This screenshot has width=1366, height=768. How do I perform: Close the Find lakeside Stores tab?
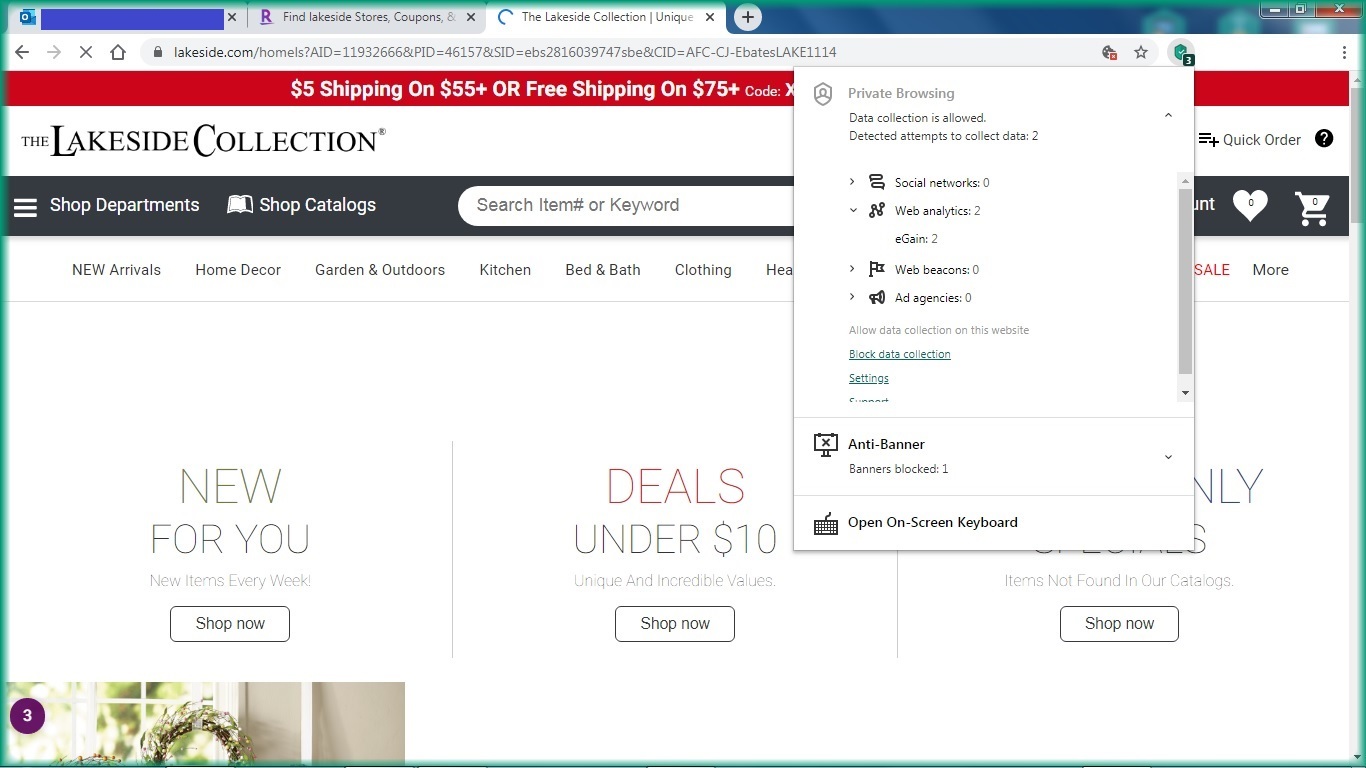[471, 17]
